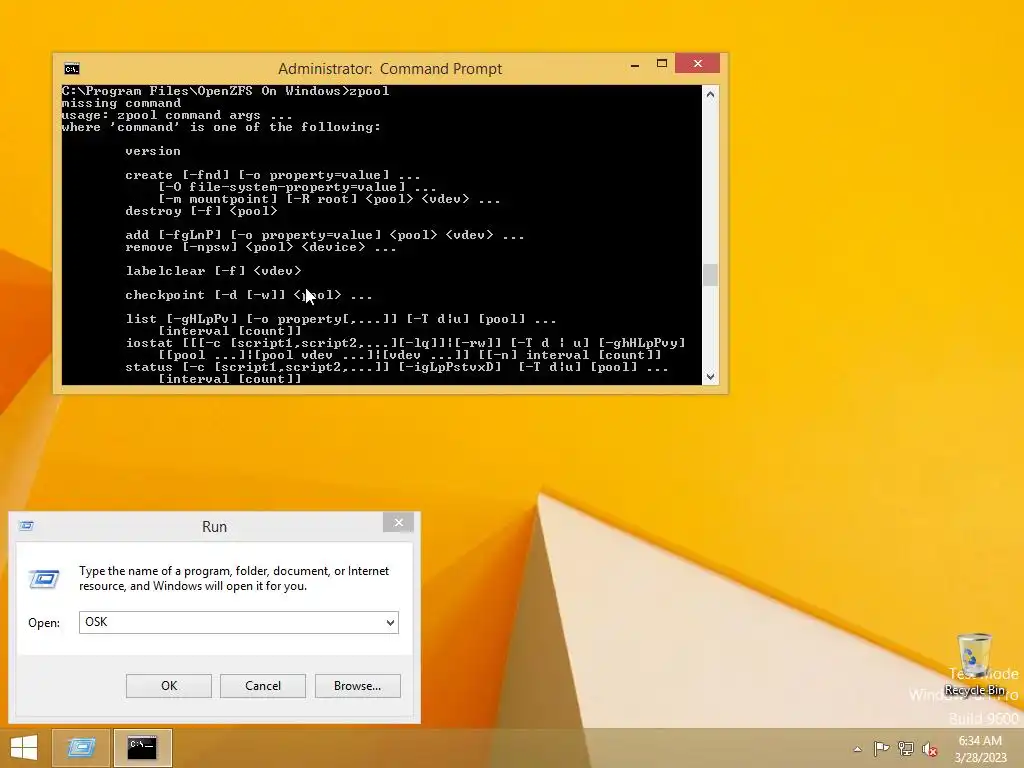Maximize the Command Prompt window

662,63
